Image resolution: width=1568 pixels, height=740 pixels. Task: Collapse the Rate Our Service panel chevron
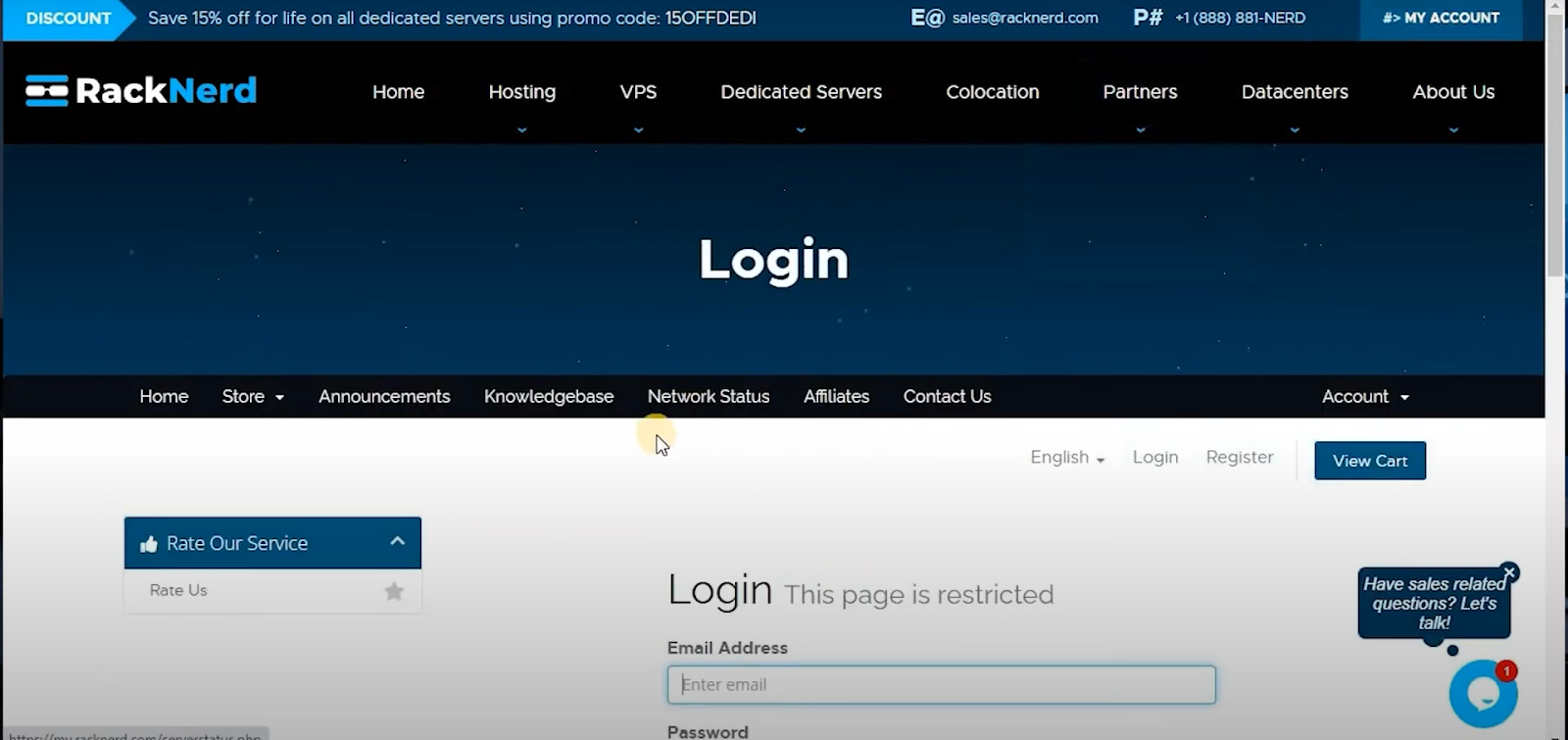[x=397, y=541]
